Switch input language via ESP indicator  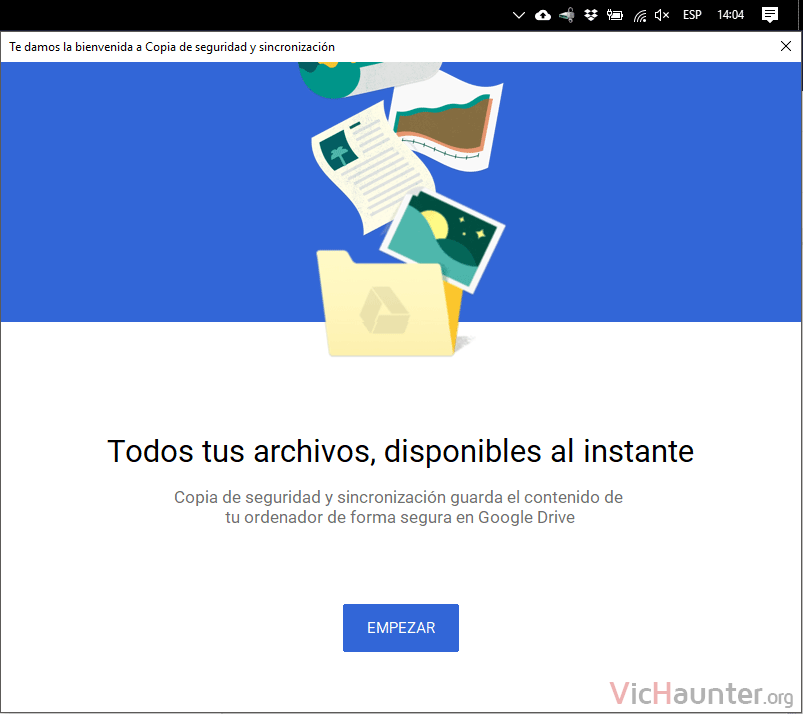(x=692, y=15)
